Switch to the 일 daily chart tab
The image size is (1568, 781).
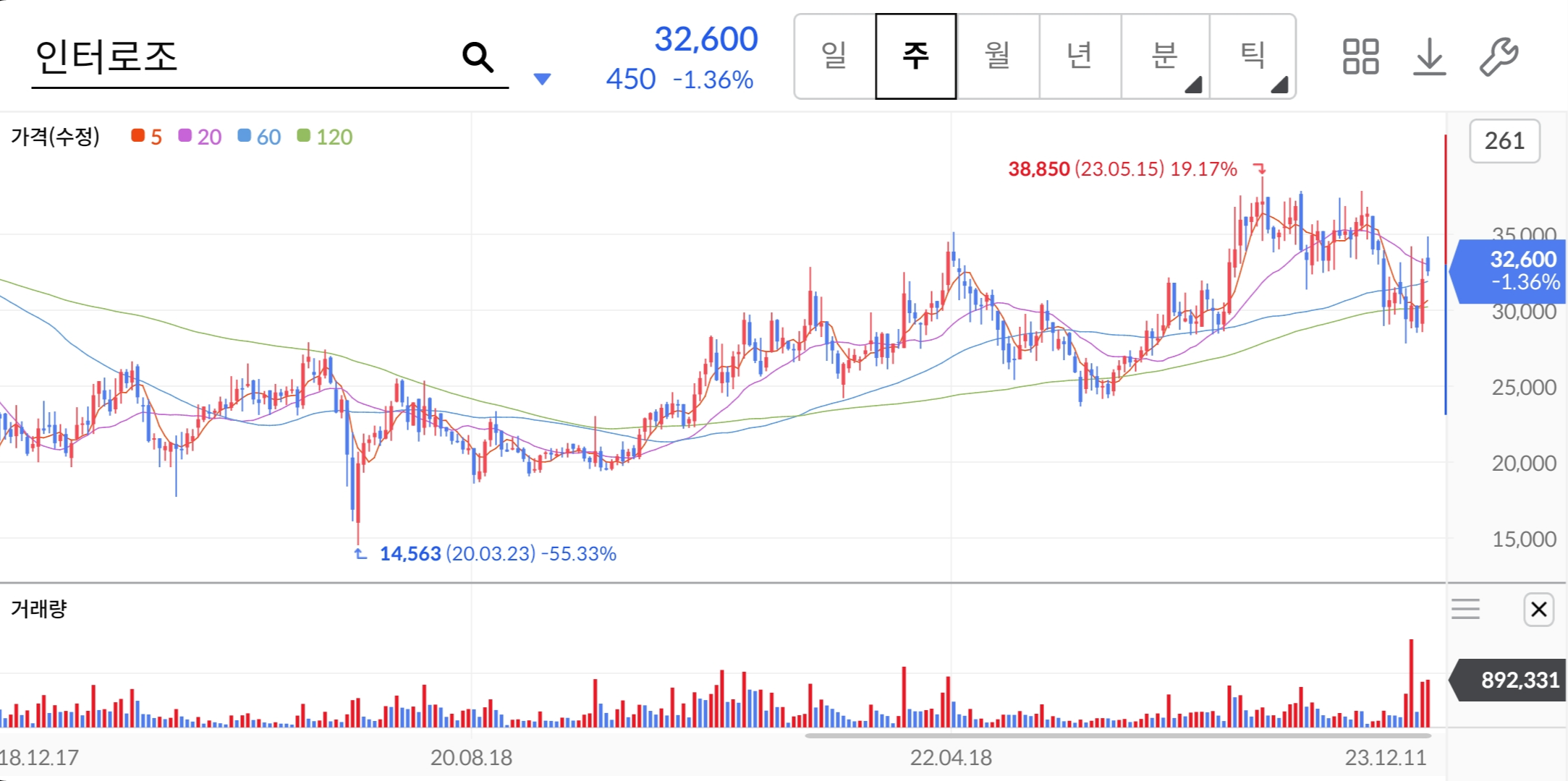(x=834, y=56)
